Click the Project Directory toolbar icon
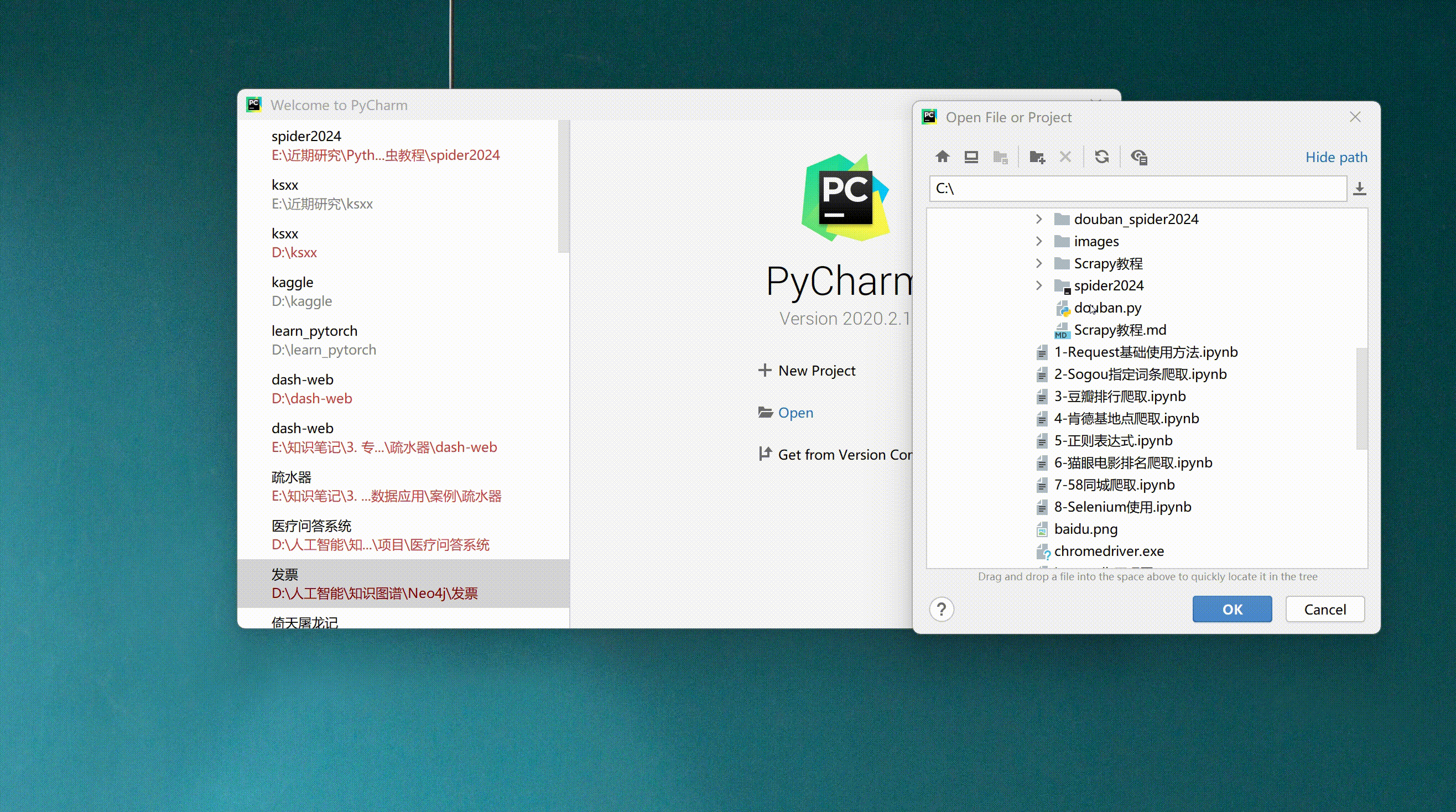The height and width of the screenshot is (812, 1456). (x=1000, y=157)
